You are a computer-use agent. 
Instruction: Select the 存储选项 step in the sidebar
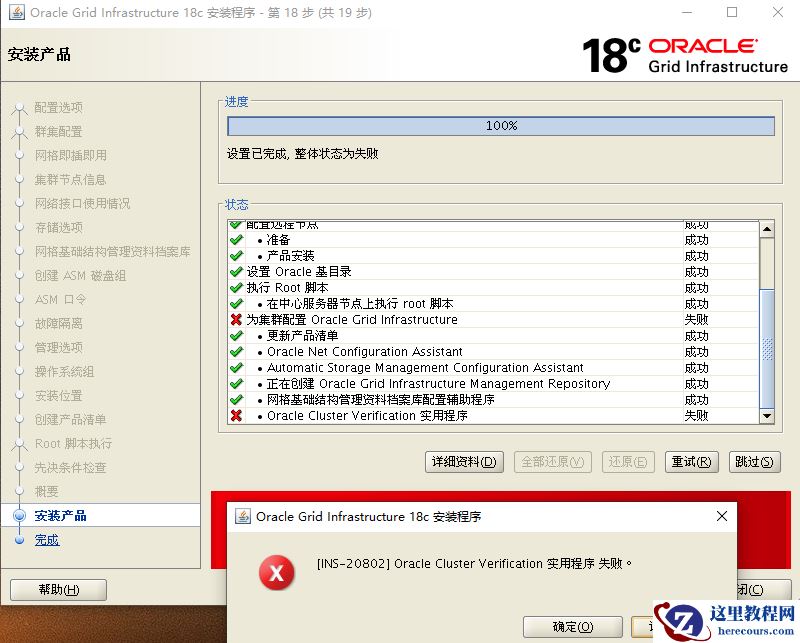pos(58,228)
